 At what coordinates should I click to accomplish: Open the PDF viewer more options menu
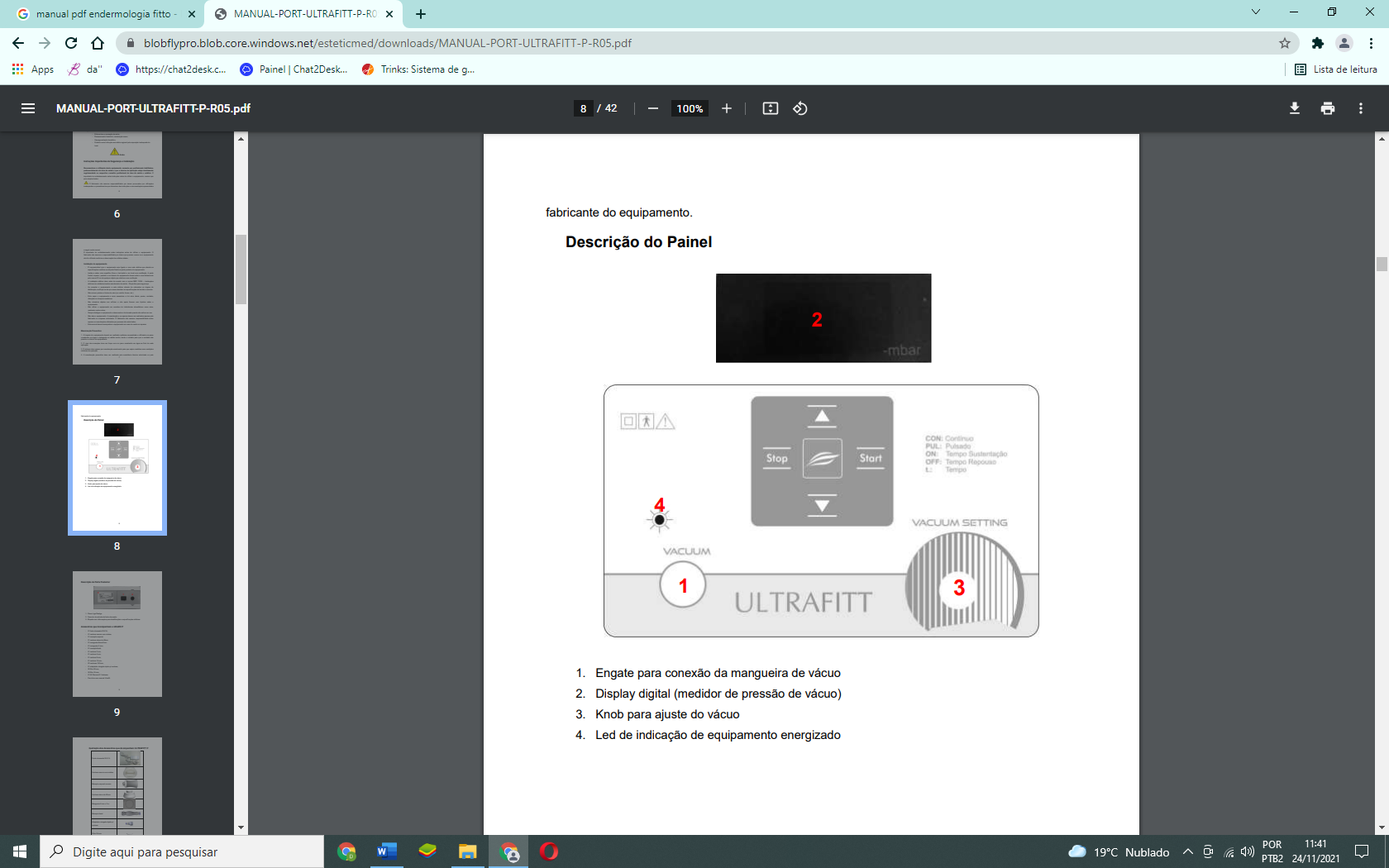click(1361, 108)
